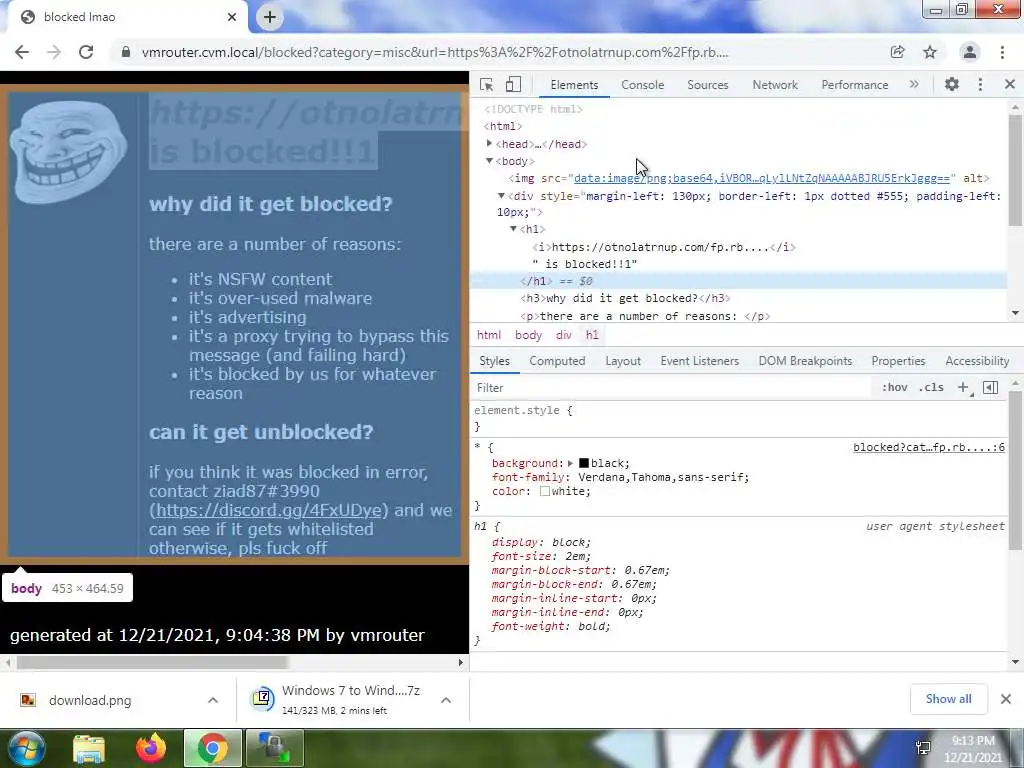Expand the head element node
This screenshot has height=768, width=1024.
coord(489,144)
